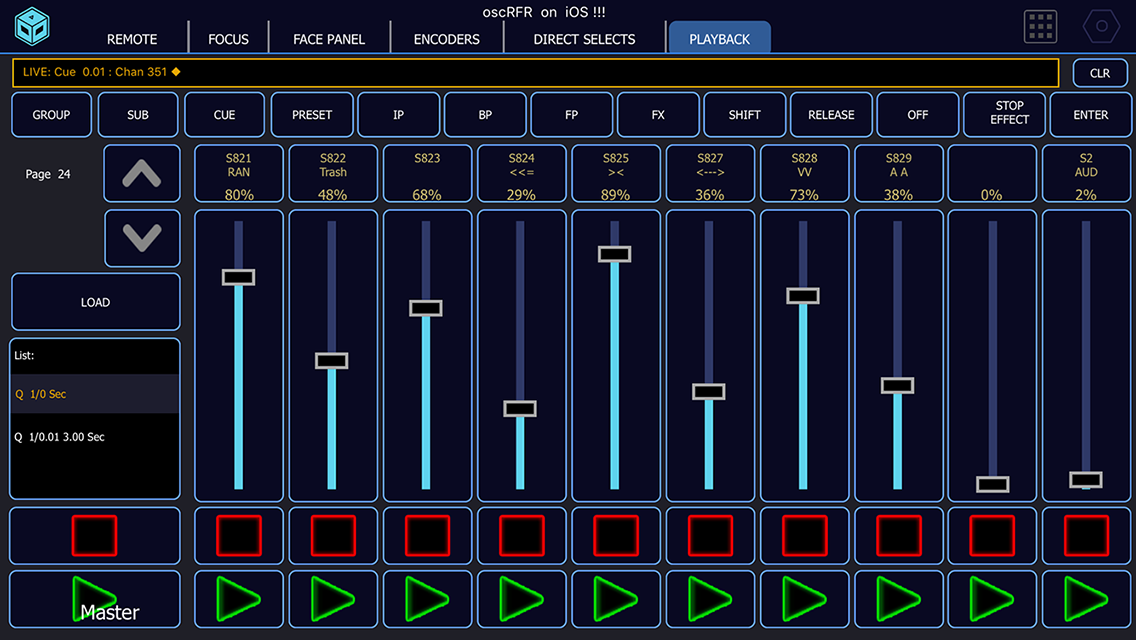Open the DIRECT SELECTS tab
The image size is (1136, 640).
click(584, 39)
